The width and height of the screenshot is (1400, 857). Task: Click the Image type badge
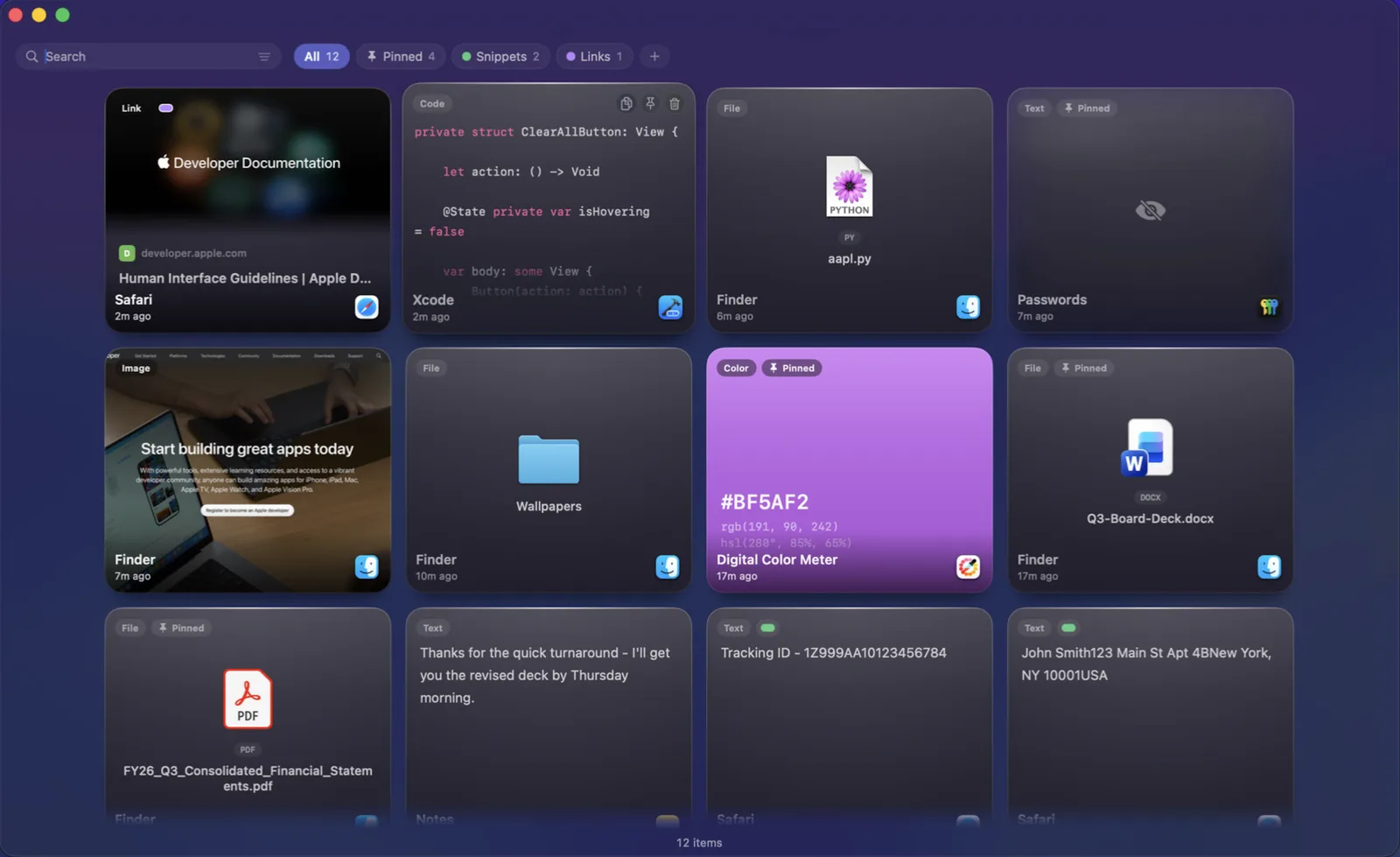[136, 369]
